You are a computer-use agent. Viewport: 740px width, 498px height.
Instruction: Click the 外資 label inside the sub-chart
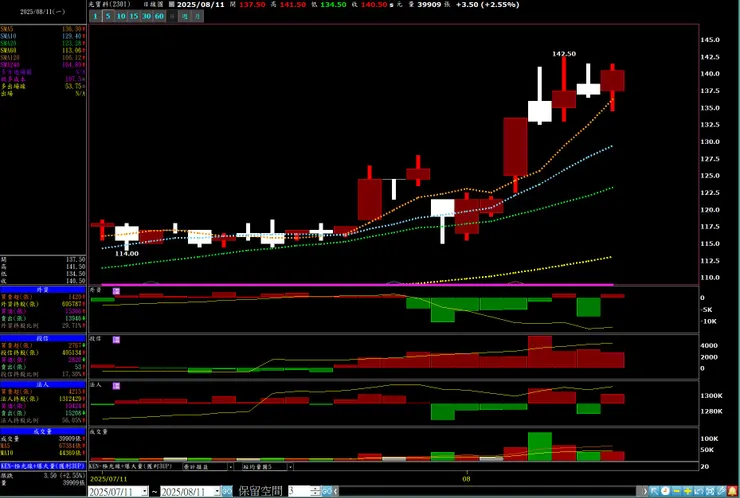[96, 290]
